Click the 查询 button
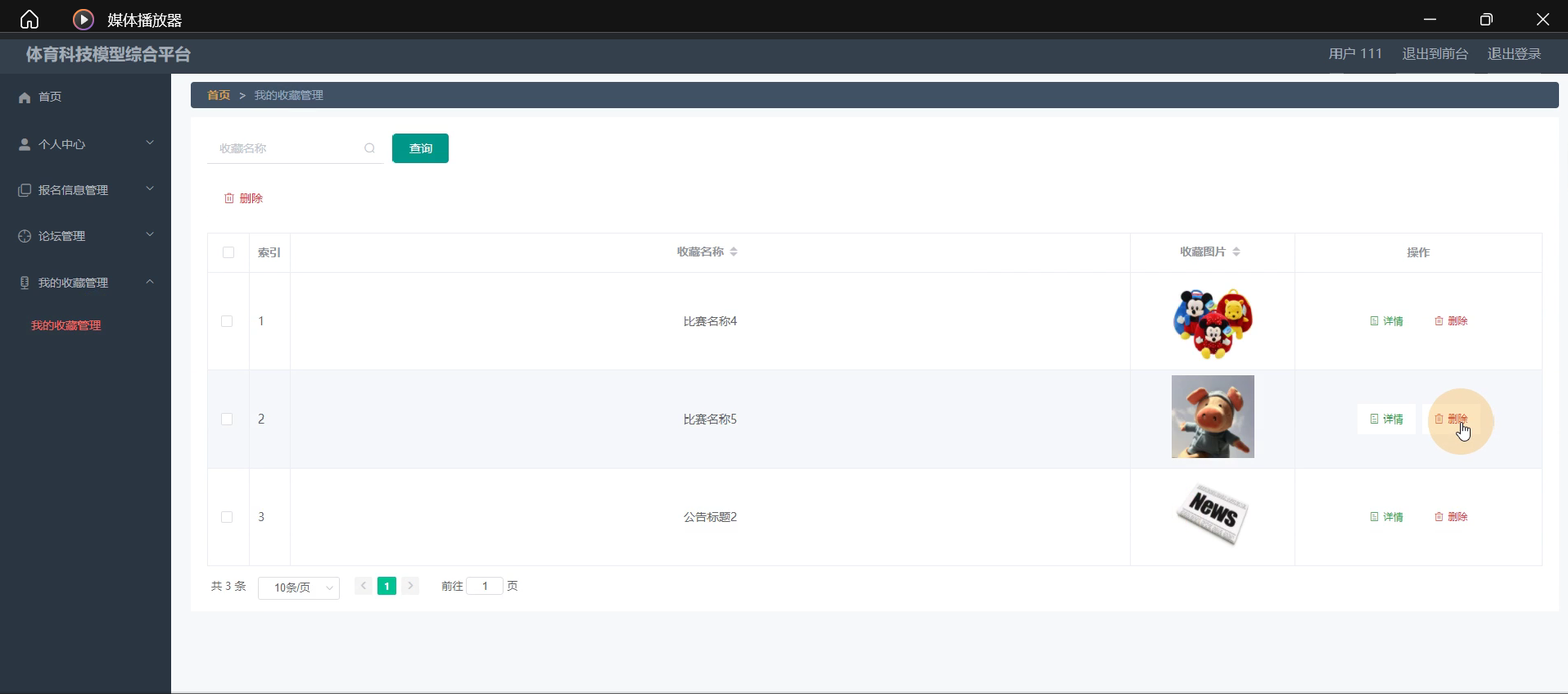 coord(420,148)
